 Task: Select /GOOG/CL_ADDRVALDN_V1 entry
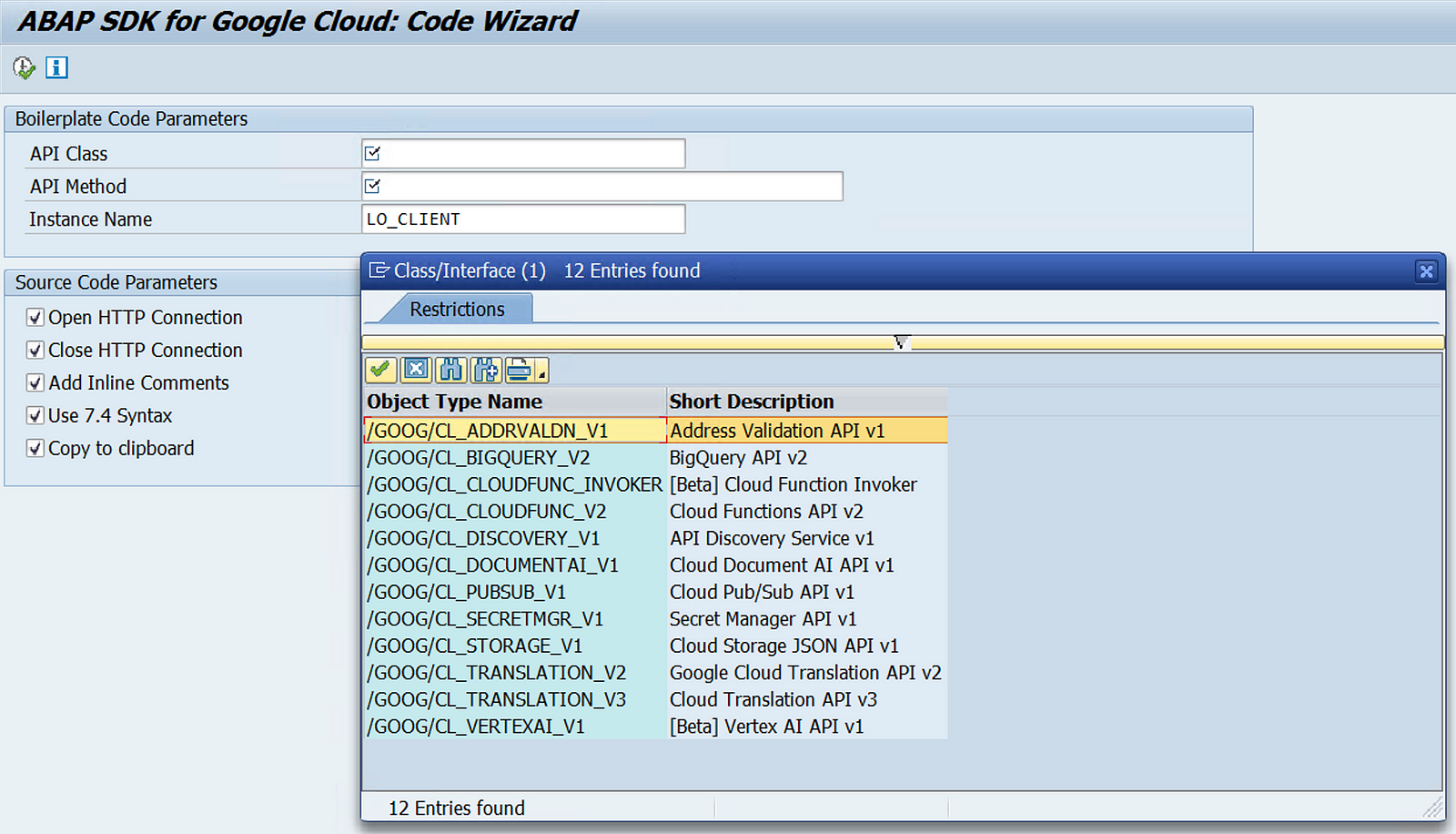tap(515, 431)
